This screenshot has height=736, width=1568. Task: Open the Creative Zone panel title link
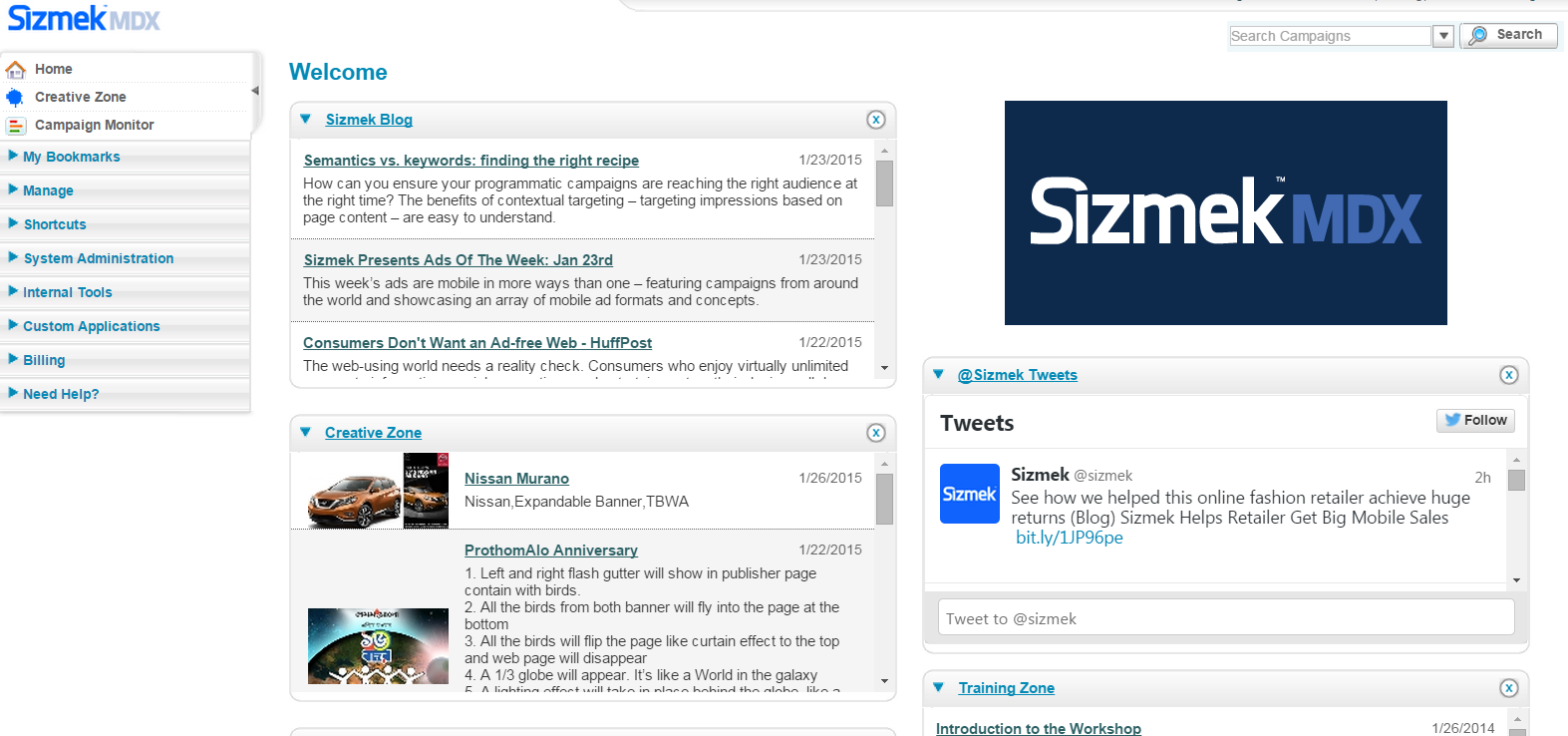[x=373, y=433]
